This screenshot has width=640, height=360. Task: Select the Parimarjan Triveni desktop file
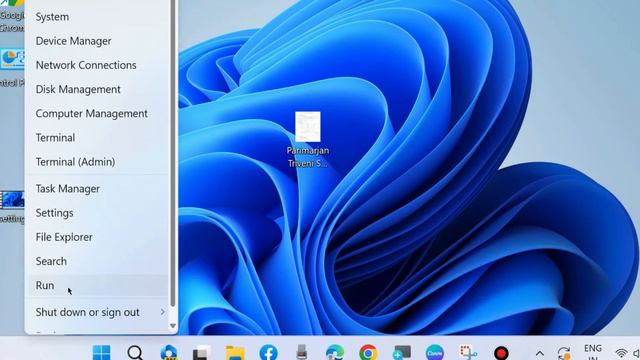coord(308,139)
